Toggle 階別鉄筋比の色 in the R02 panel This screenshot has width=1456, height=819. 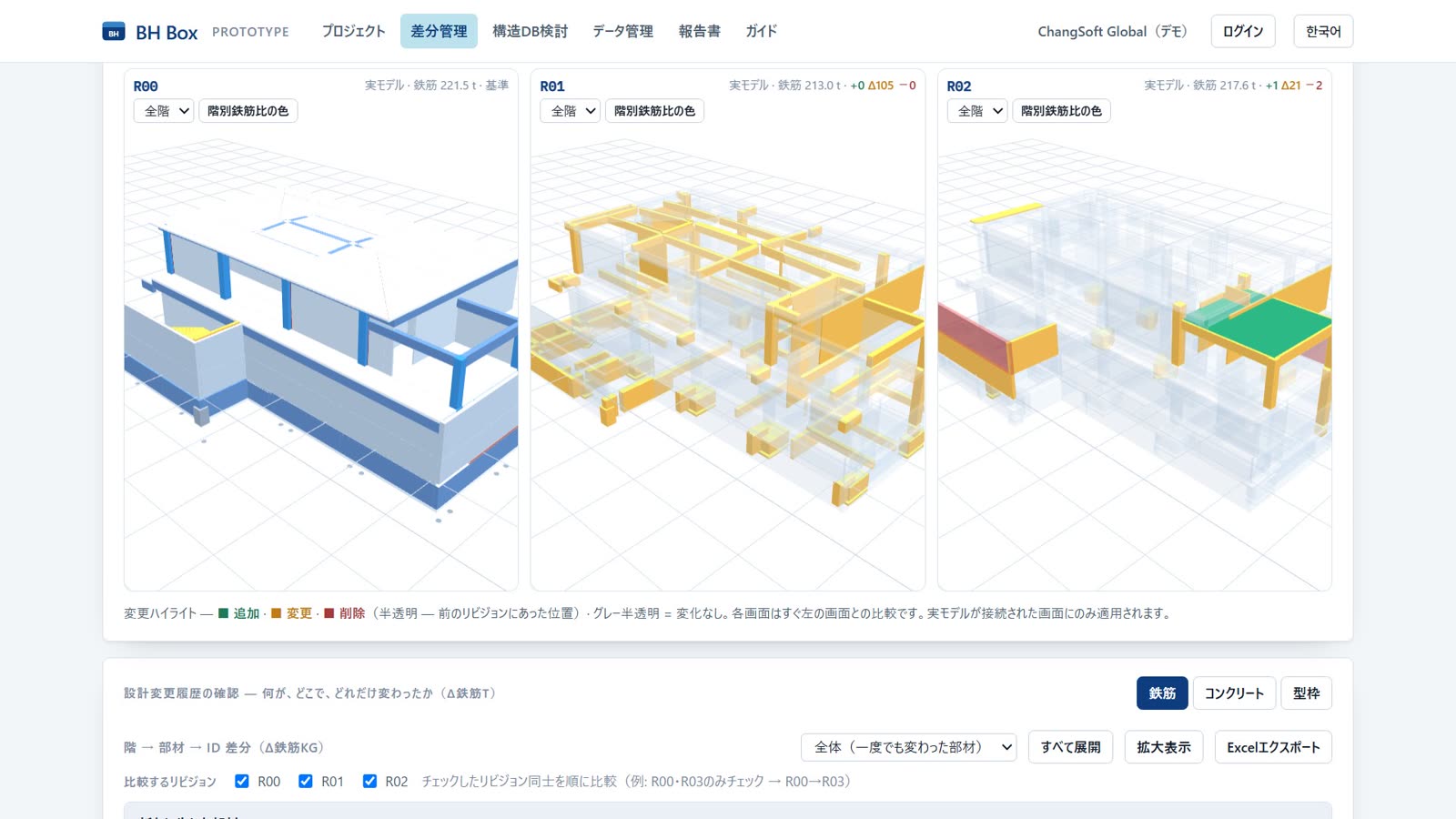coord(1061,111)
